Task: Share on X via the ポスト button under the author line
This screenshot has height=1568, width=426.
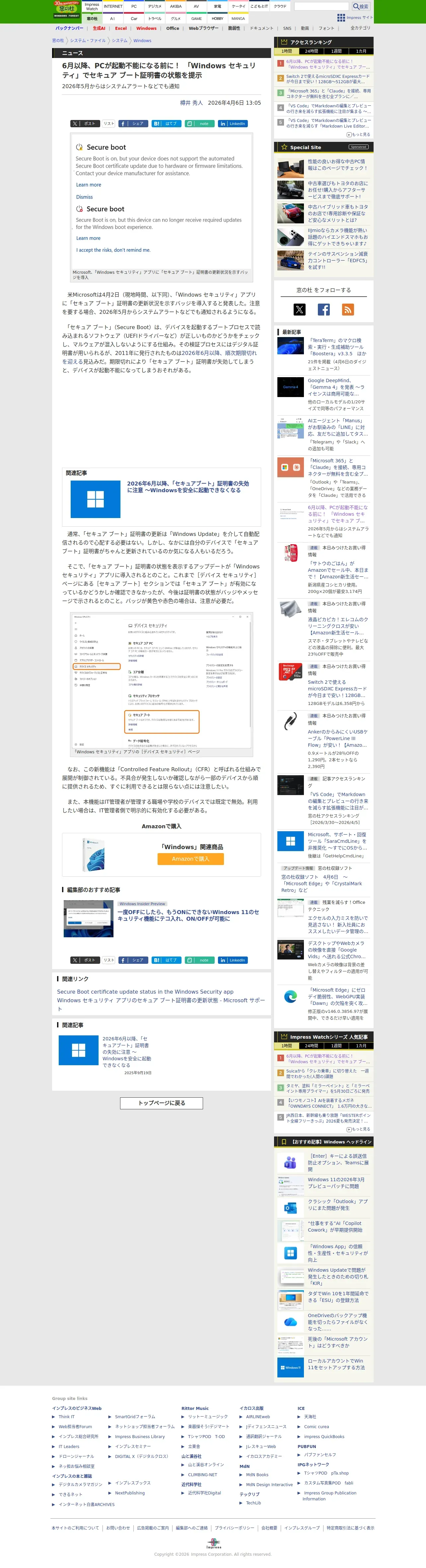Action: click(x=85, y=124)
